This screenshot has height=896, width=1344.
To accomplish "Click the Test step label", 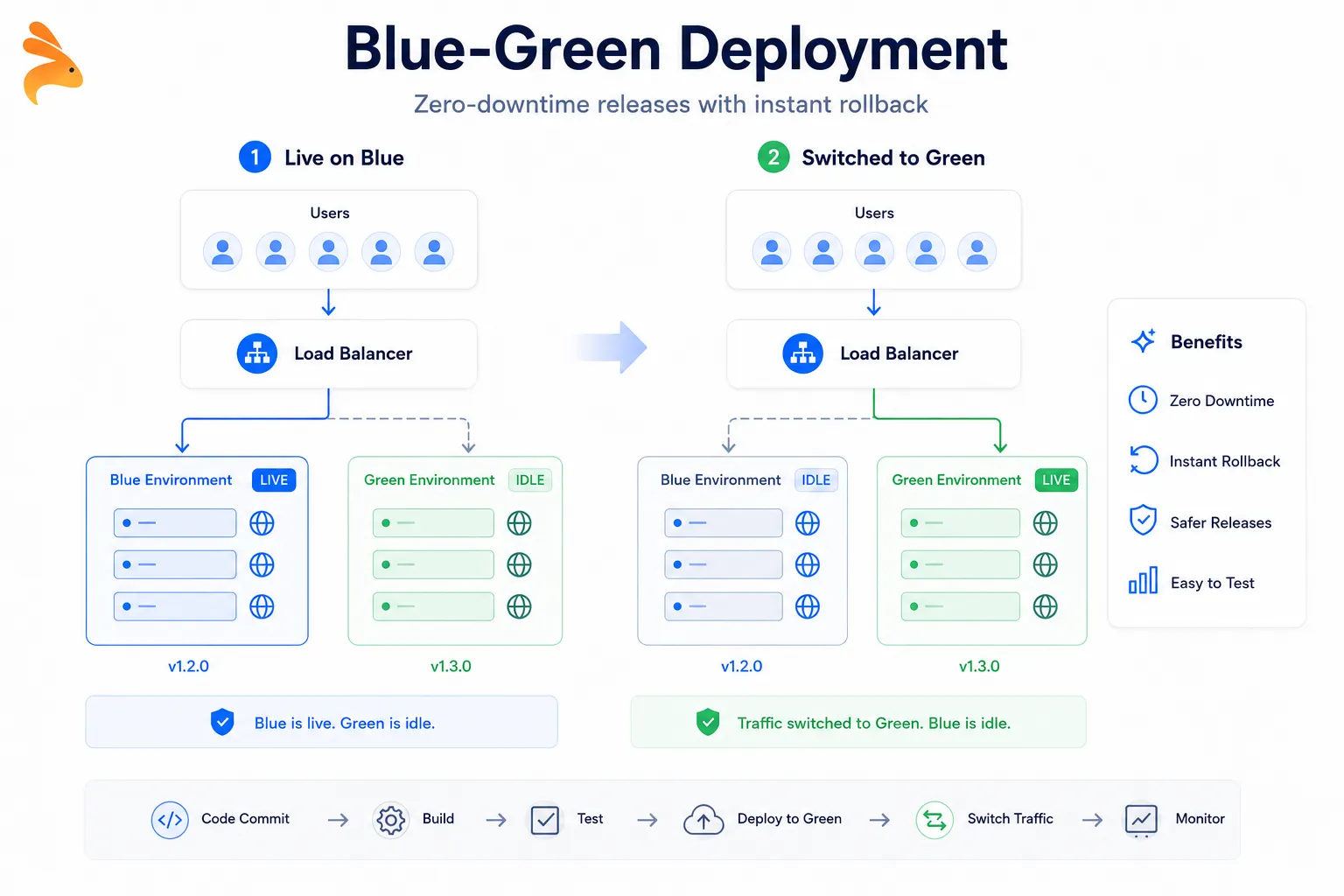I will [x=591, y=819].
